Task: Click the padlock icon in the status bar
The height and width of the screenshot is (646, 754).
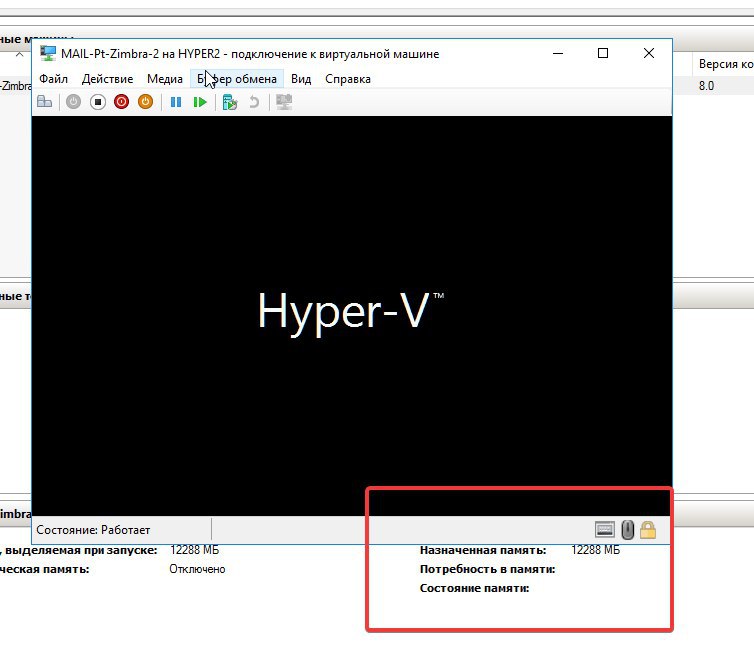Action: [x=648, y=530]
